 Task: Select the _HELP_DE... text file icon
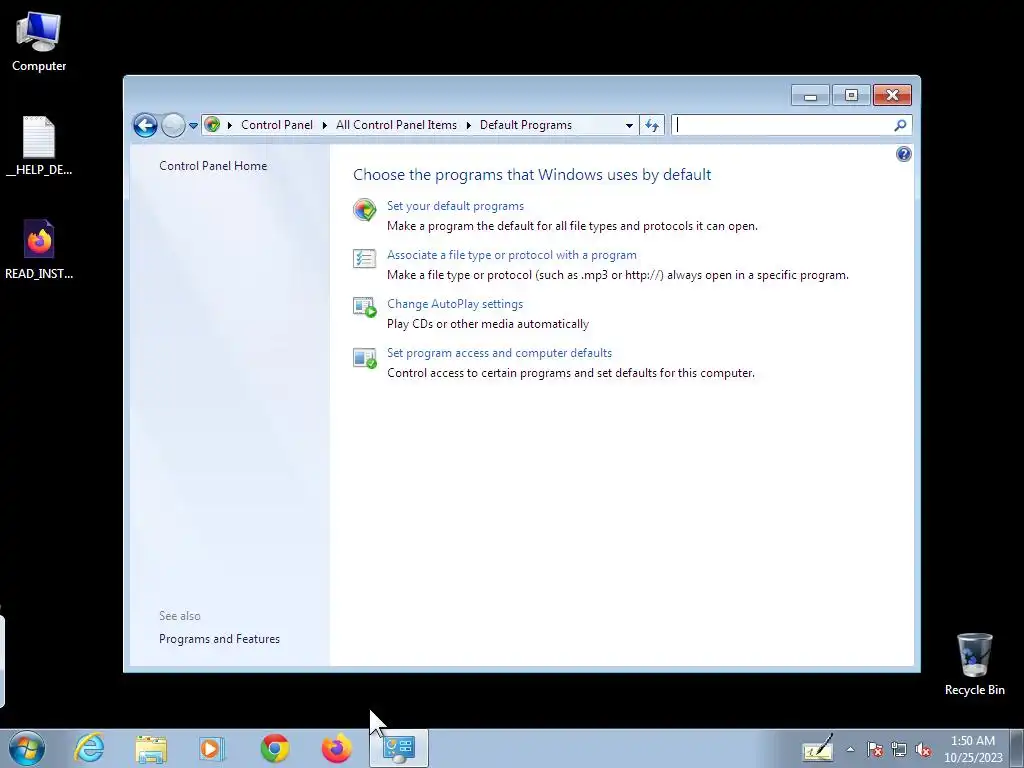point(39,146)
